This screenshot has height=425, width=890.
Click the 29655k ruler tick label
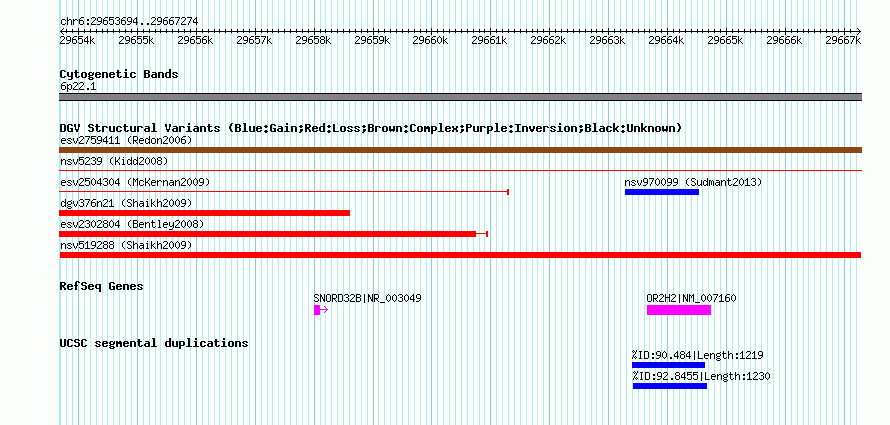tap(136, 40)
